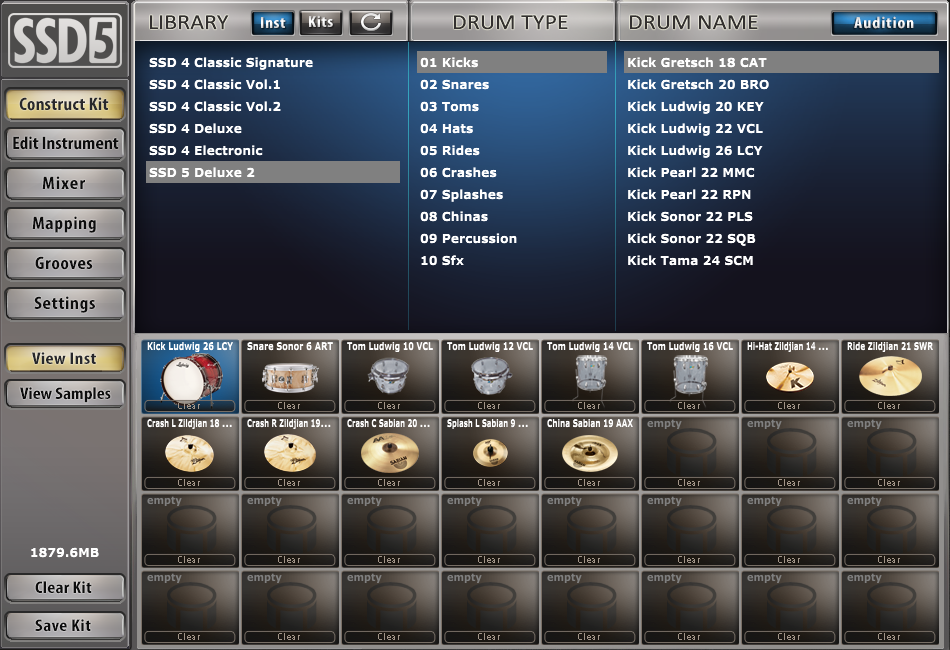950x650 pixels.
Task: Select the Hi-Hat Zildjian 14 slot
Action: [789, 376]
